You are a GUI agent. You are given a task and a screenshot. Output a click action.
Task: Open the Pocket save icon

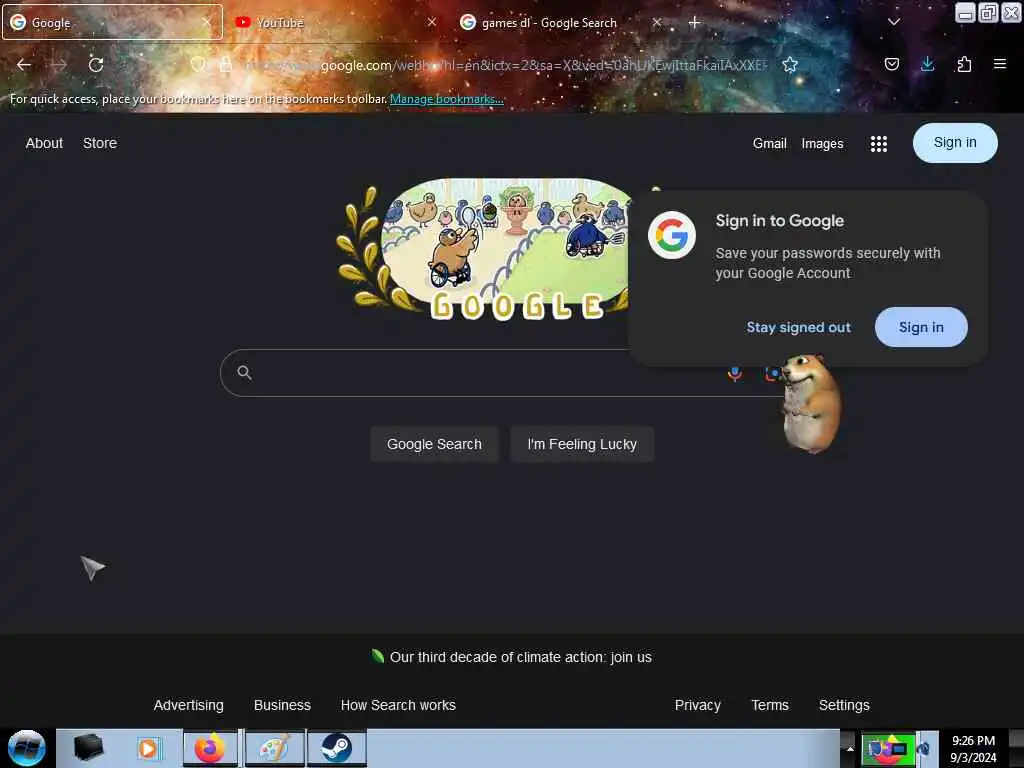coord(891,64)
